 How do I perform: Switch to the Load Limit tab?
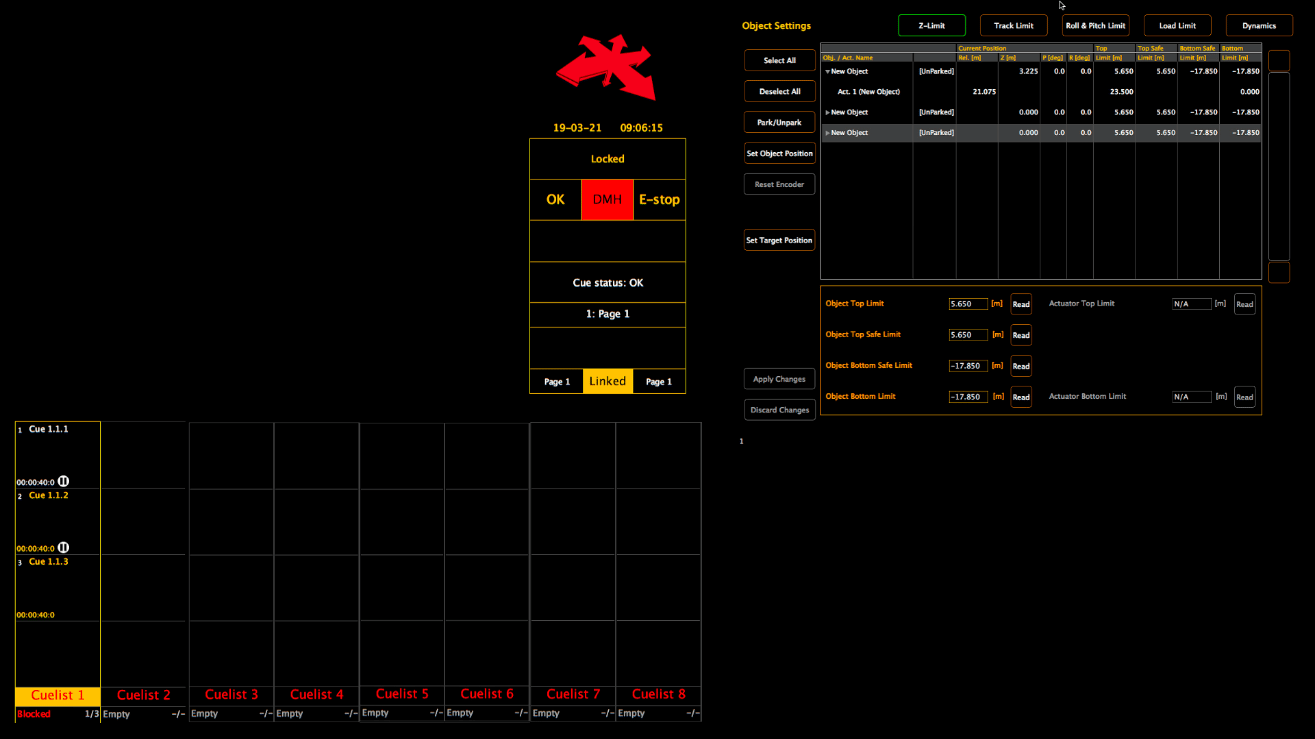(1177, 25)
